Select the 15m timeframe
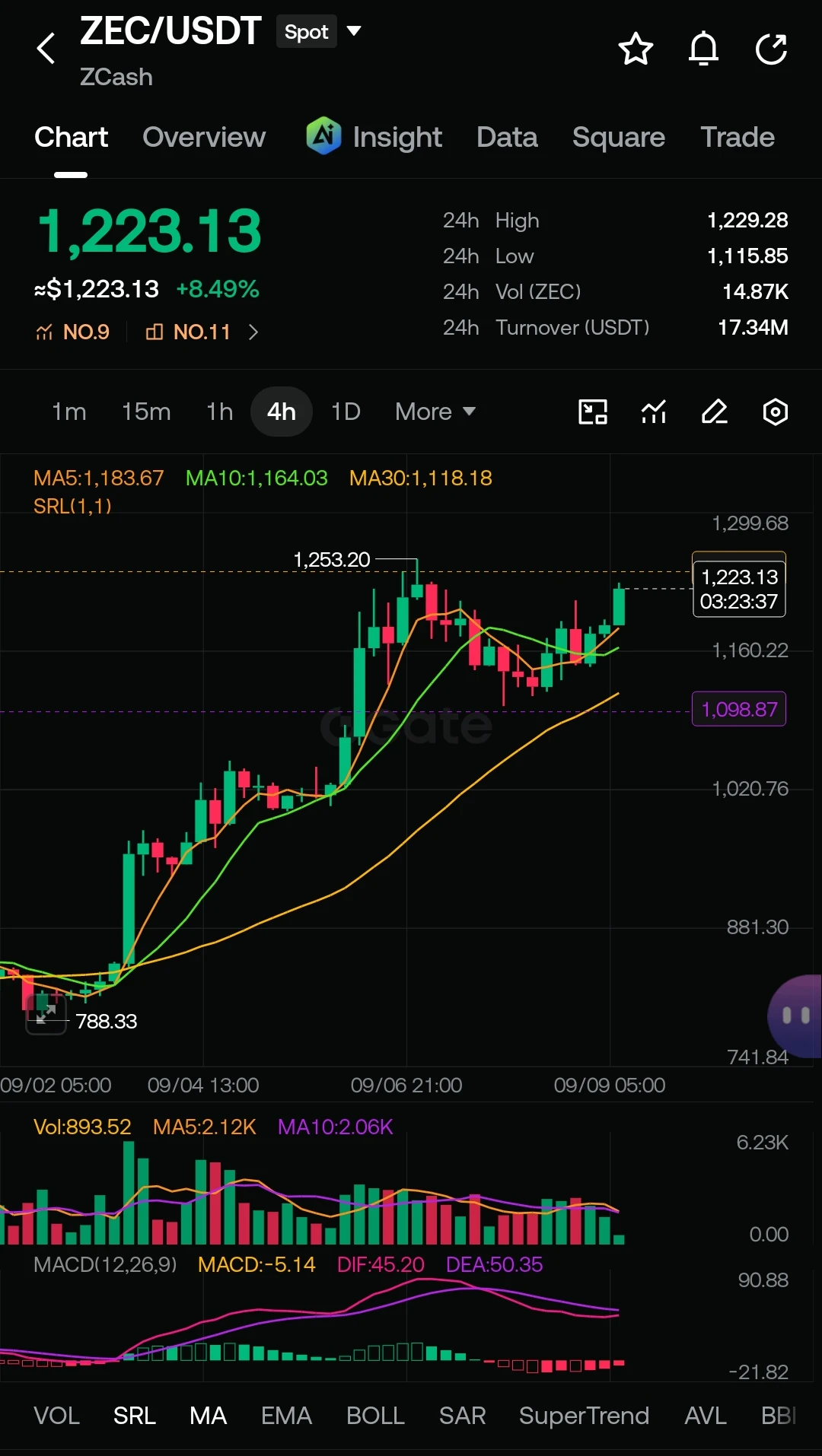Viewport: 822px width, 1456px height. click(x=146, y=412)
